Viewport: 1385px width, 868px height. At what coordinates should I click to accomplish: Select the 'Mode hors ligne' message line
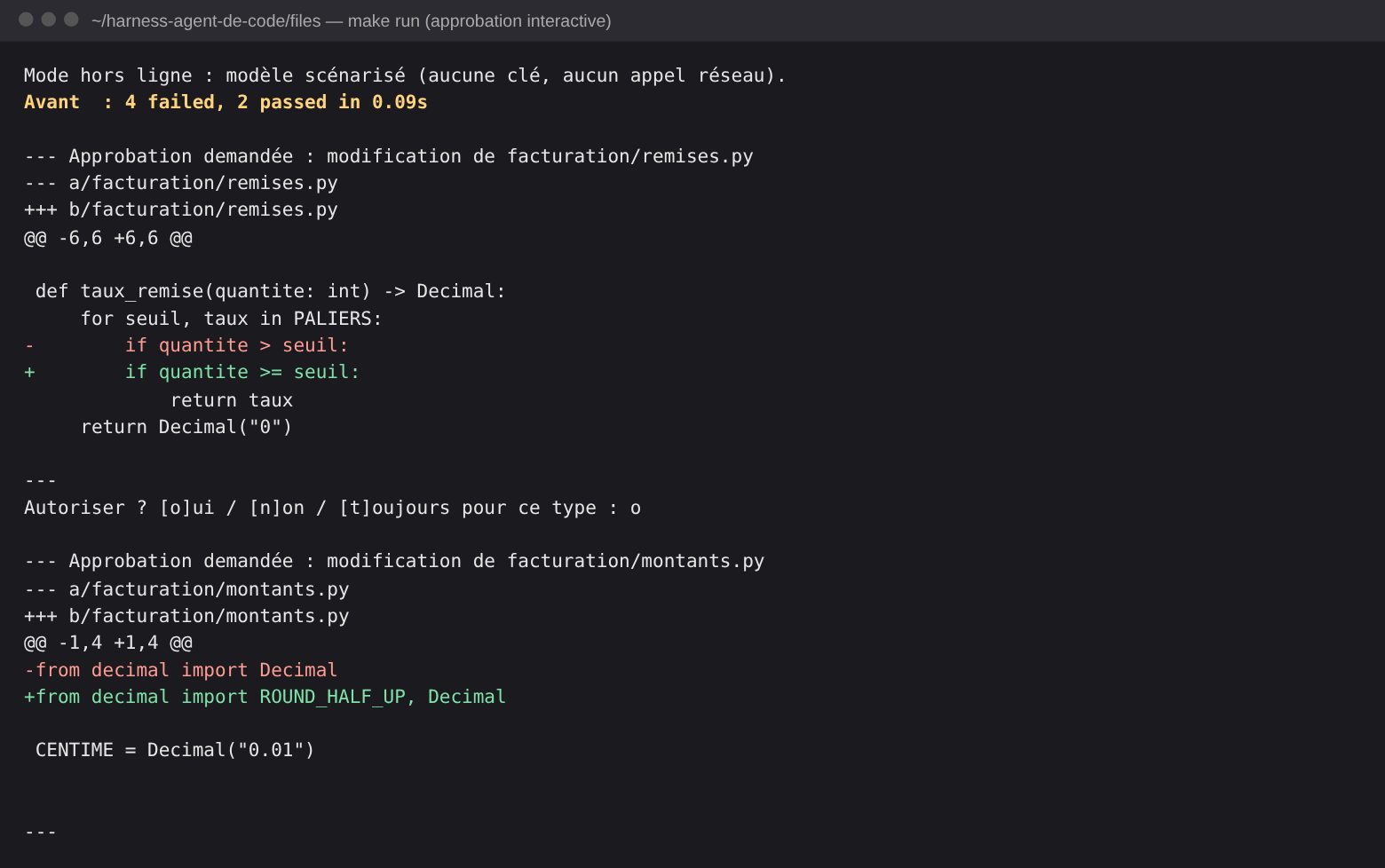click(405, 75)
